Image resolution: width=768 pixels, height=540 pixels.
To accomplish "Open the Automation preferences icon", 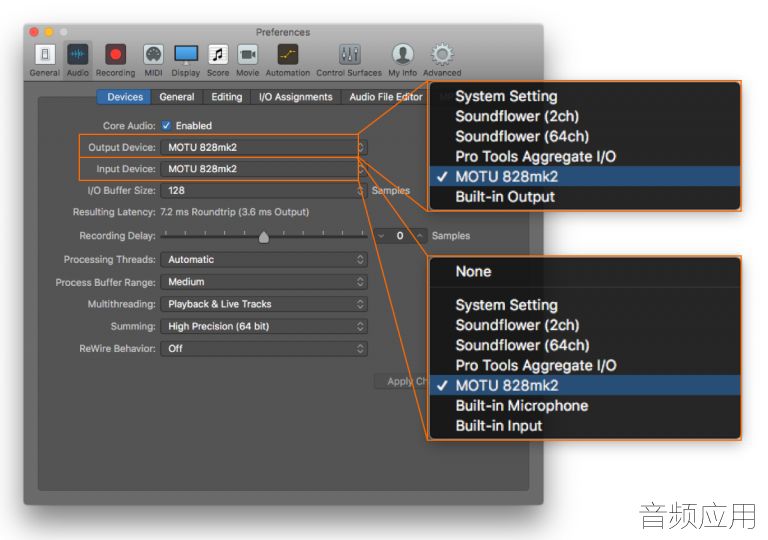I will 288,55.
